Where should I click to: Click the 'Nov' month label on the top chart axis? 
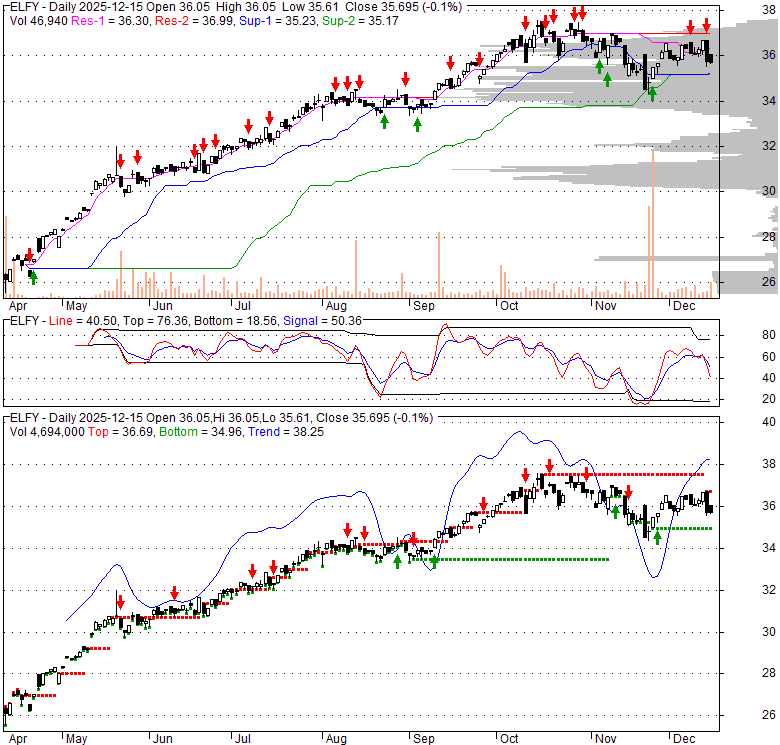click(x=605, y=305)
